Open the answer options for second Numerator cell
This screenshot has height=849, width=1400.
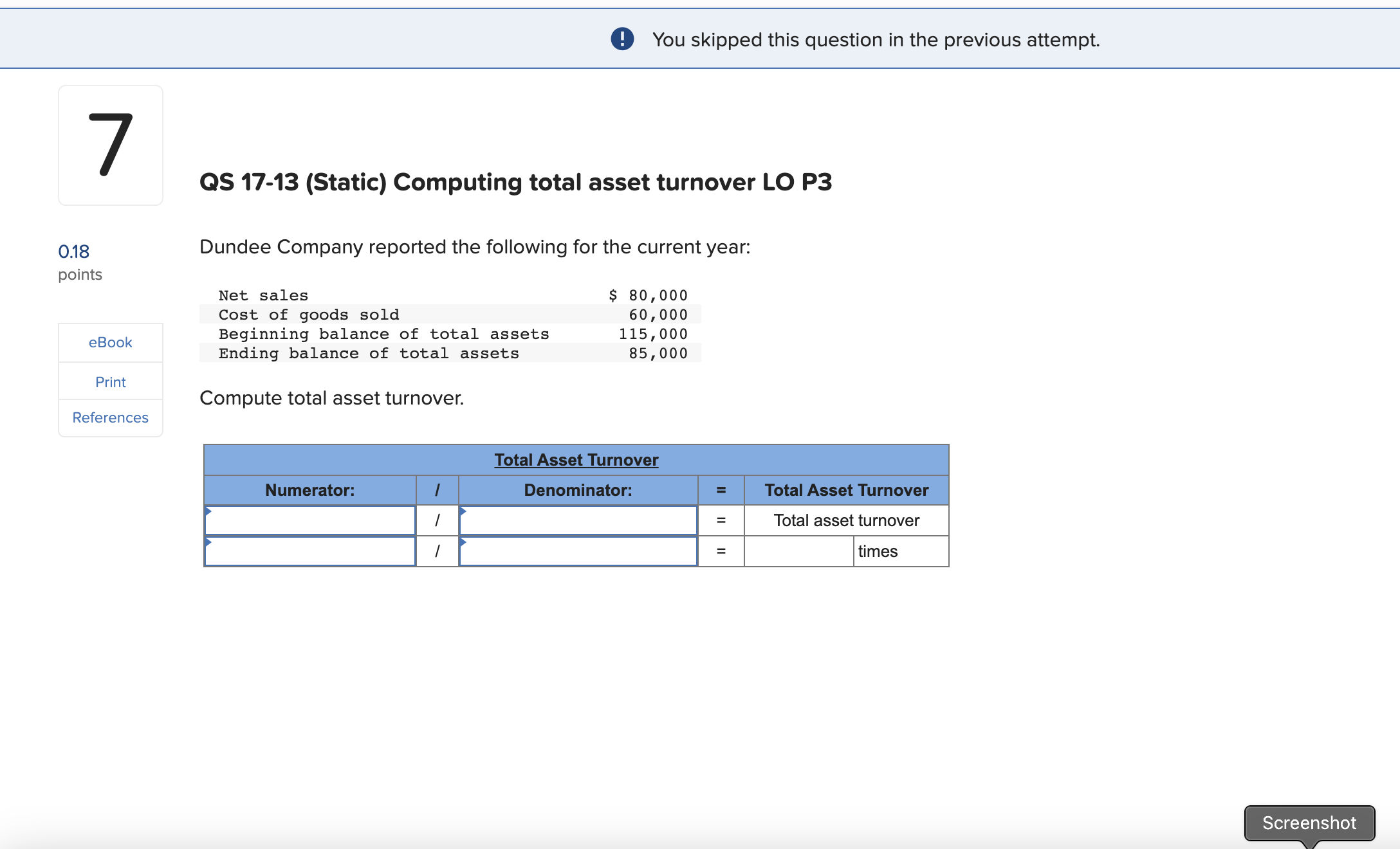pyautogui.click(x=208, y=542)
